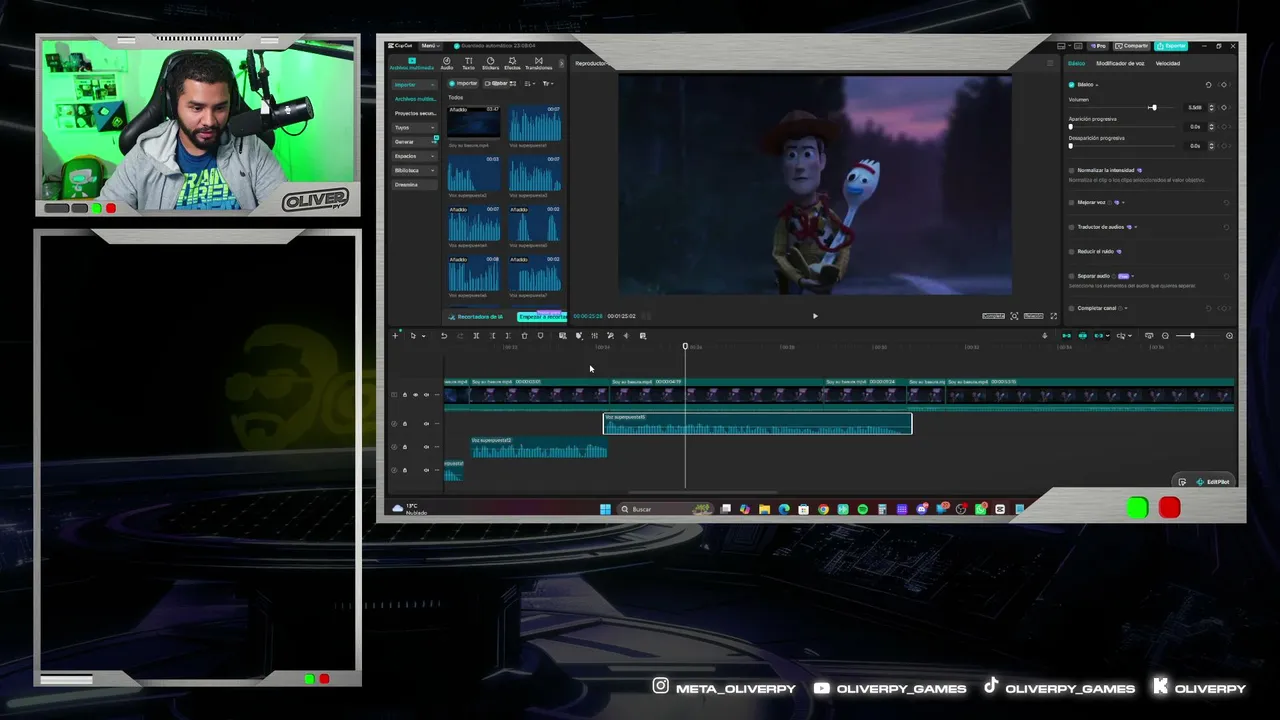Enable the Mejorar voz checkbox
This screenshot has width=1280, height=720.
[x=1071, y=203]
